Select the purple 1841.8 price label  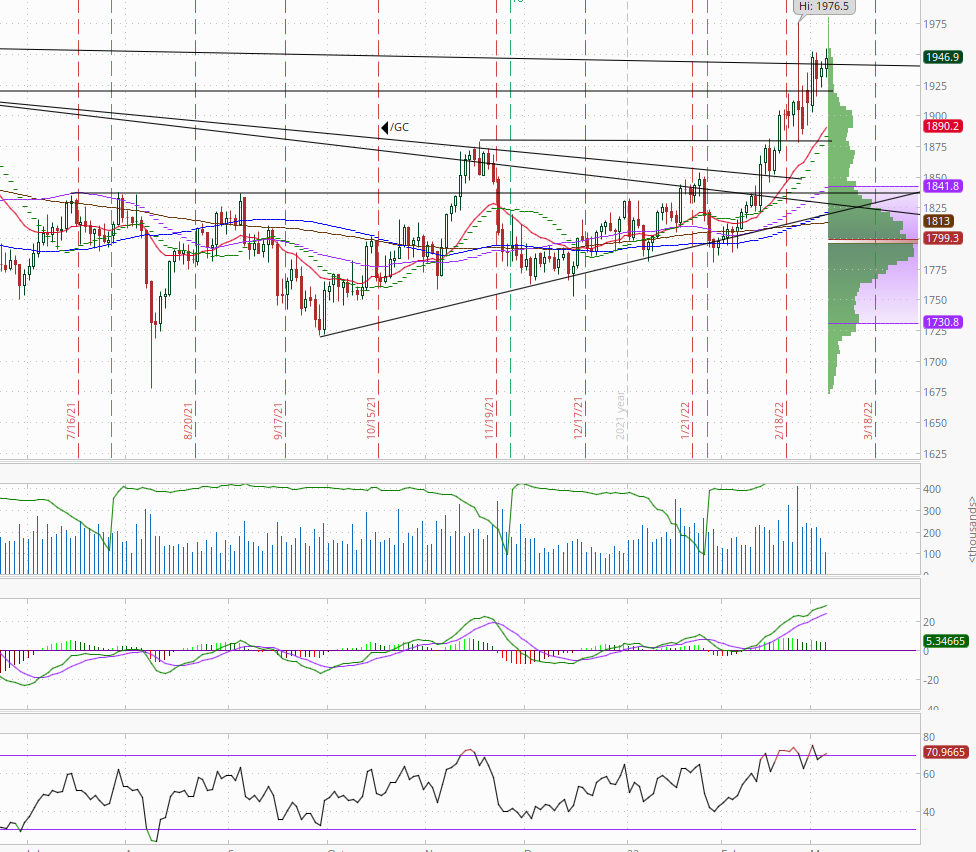point(942,186)
